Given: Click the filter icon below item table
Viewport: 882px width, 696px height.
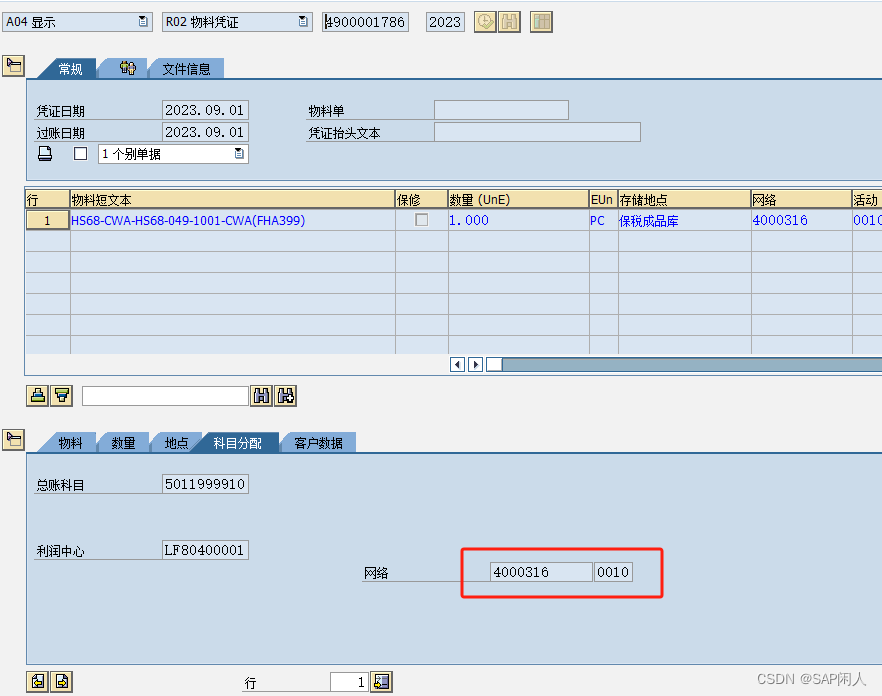Looking at the screenshot, I should tap(62, 396).
